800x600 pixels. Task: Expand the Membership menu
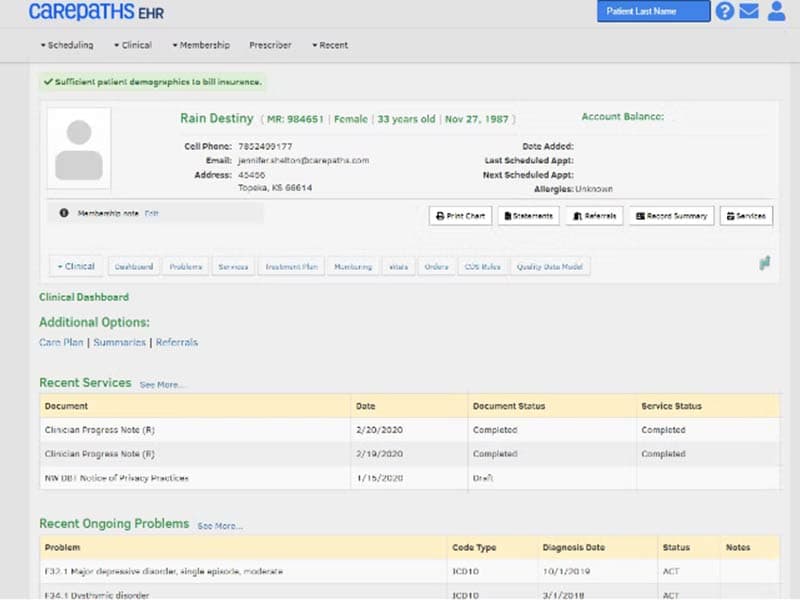point(201,45)
